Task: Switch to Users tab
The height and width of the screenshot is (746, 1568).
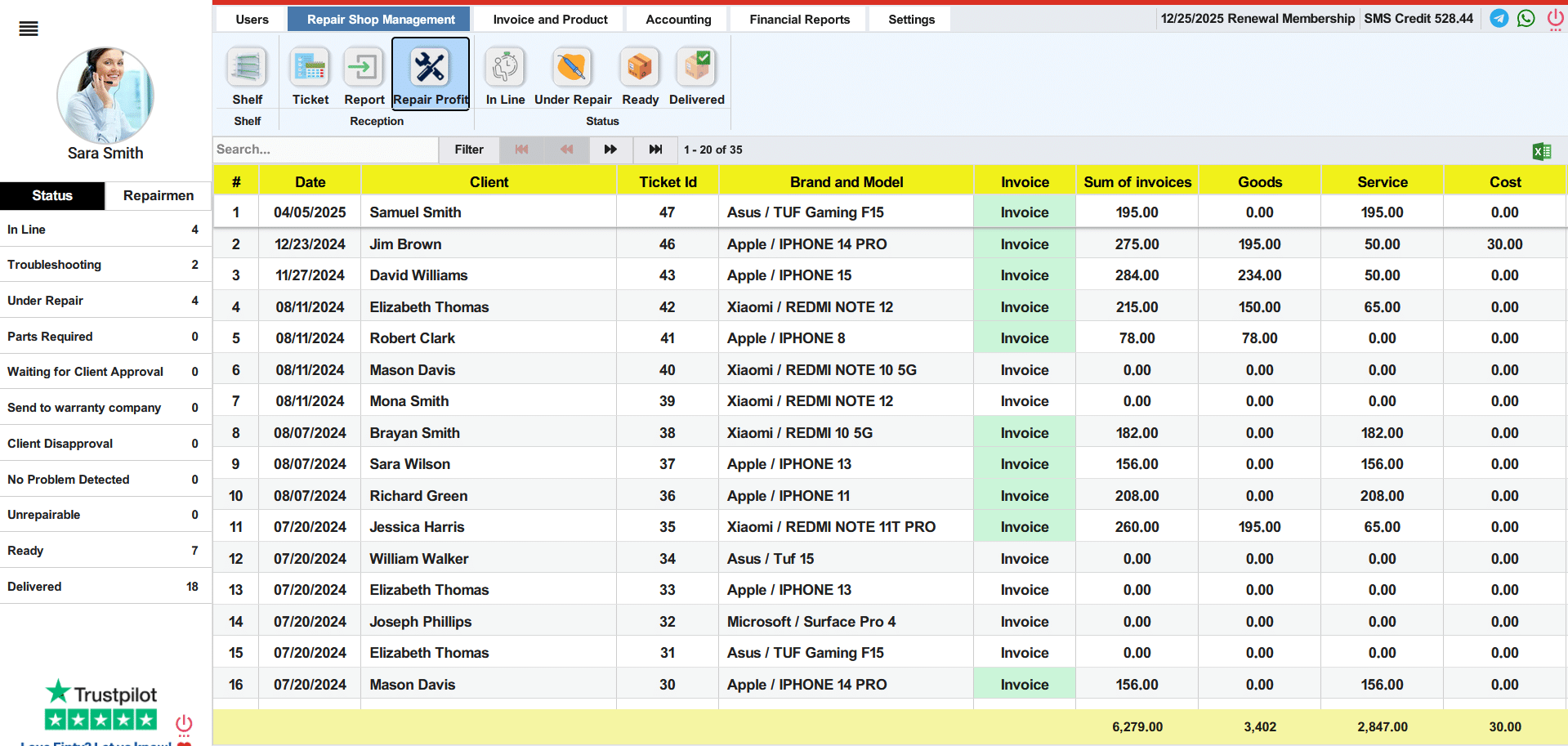Action: pos(252,20)
